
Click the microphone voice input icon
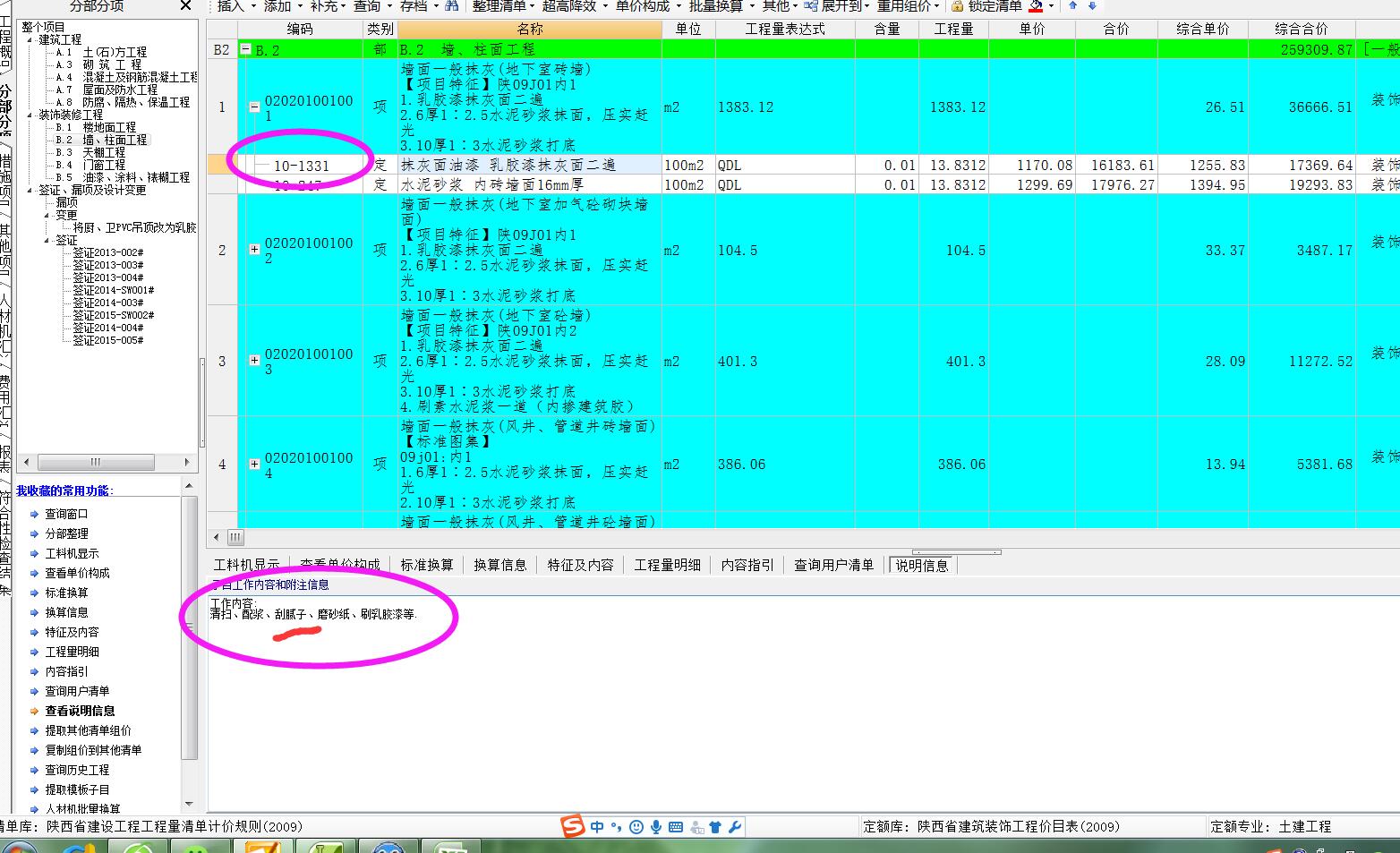(x=655, y=827)
